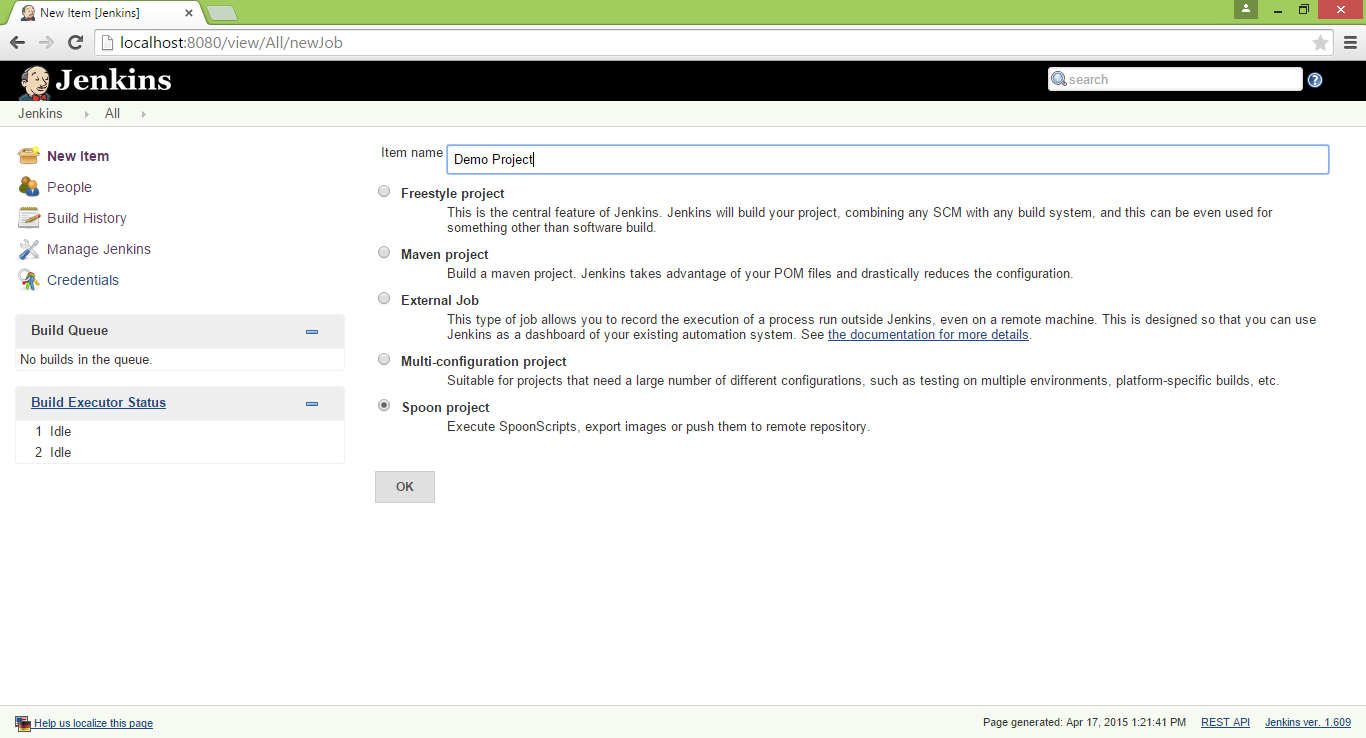The image size is (1366, 738).
Task: Click the Multi-configuration project label
Action: pos(484,361)
